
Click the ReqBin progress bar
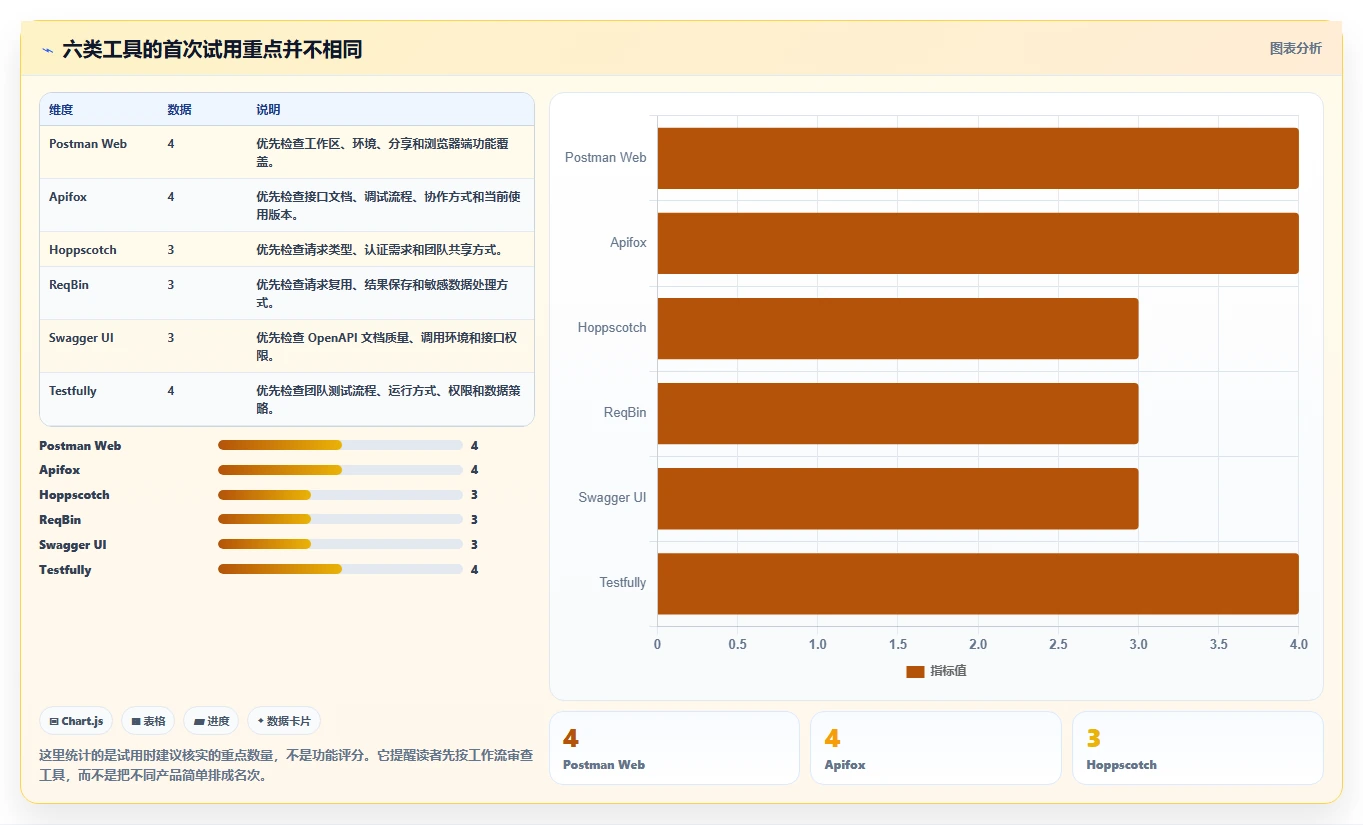(x=340, y=520)
